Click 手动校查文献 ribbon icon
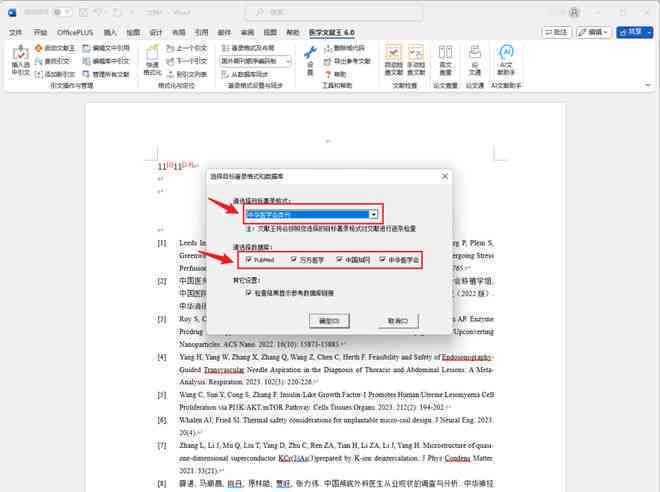The image size is (660, 492). coord(416,61)
